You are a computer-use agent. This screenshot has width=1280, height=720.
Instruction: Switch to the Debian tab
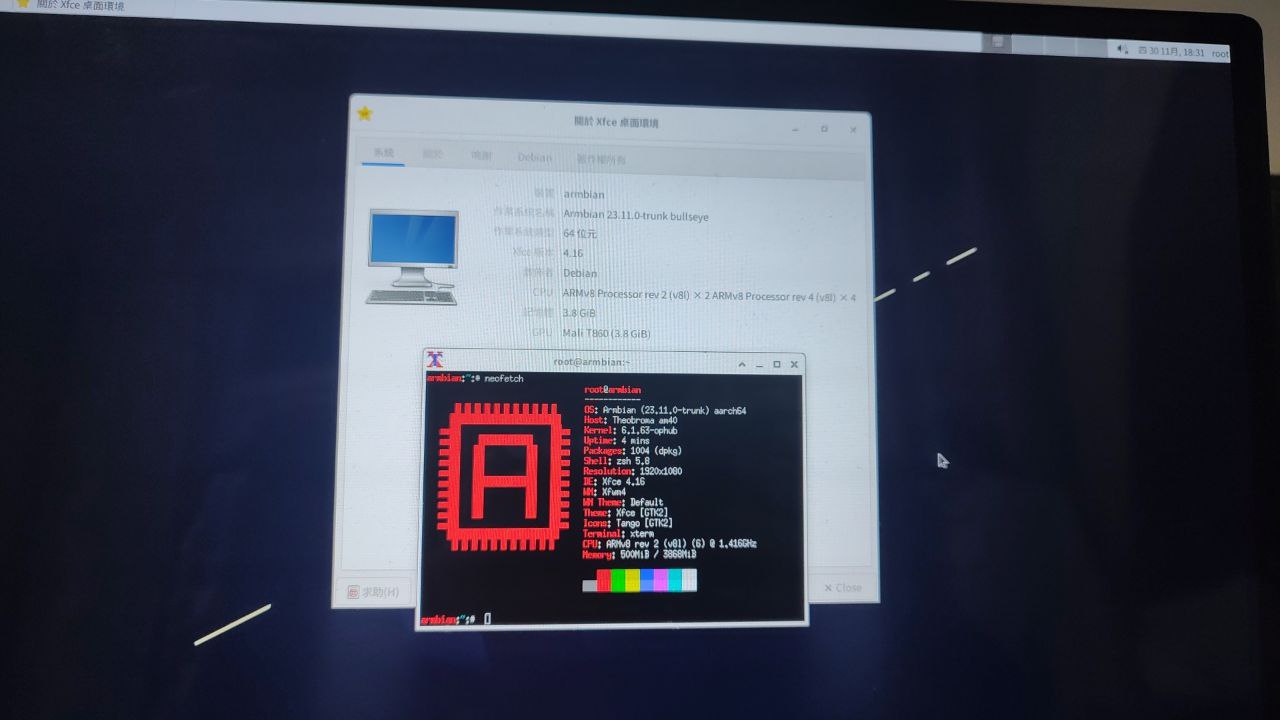tap(535, 157)
